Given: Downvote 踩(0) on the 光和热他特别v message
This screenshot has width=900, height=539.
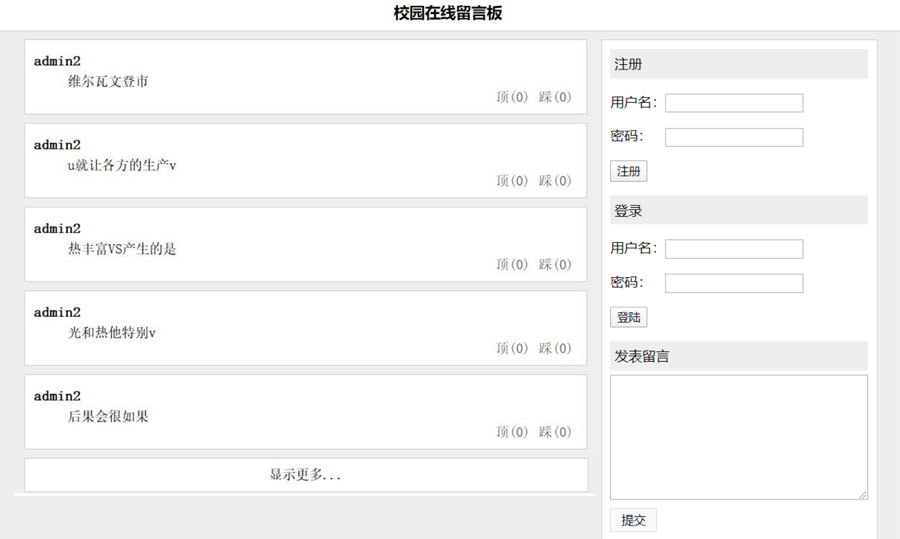Looking at the screenshot, I should pos(555,348).
